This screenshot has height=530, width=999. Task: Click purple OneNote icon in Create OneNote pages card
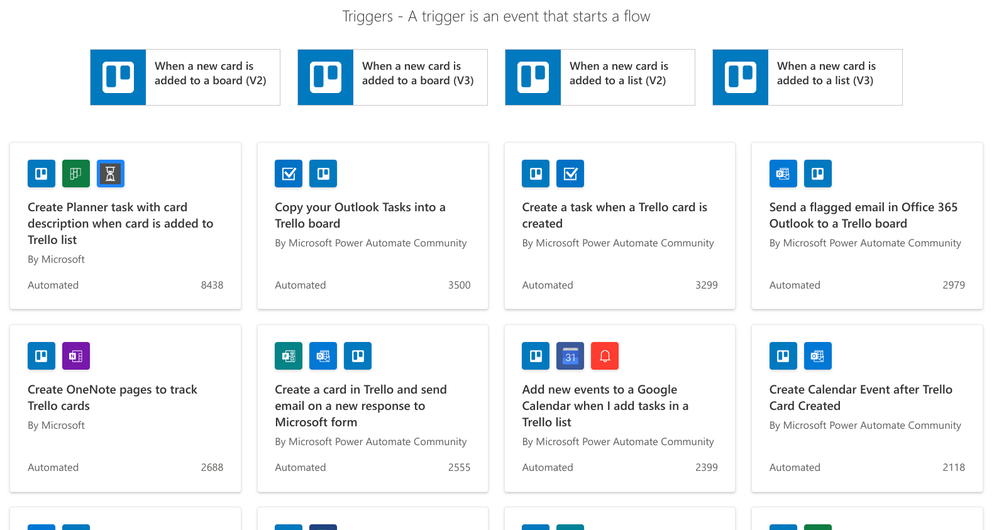[76, 355]
